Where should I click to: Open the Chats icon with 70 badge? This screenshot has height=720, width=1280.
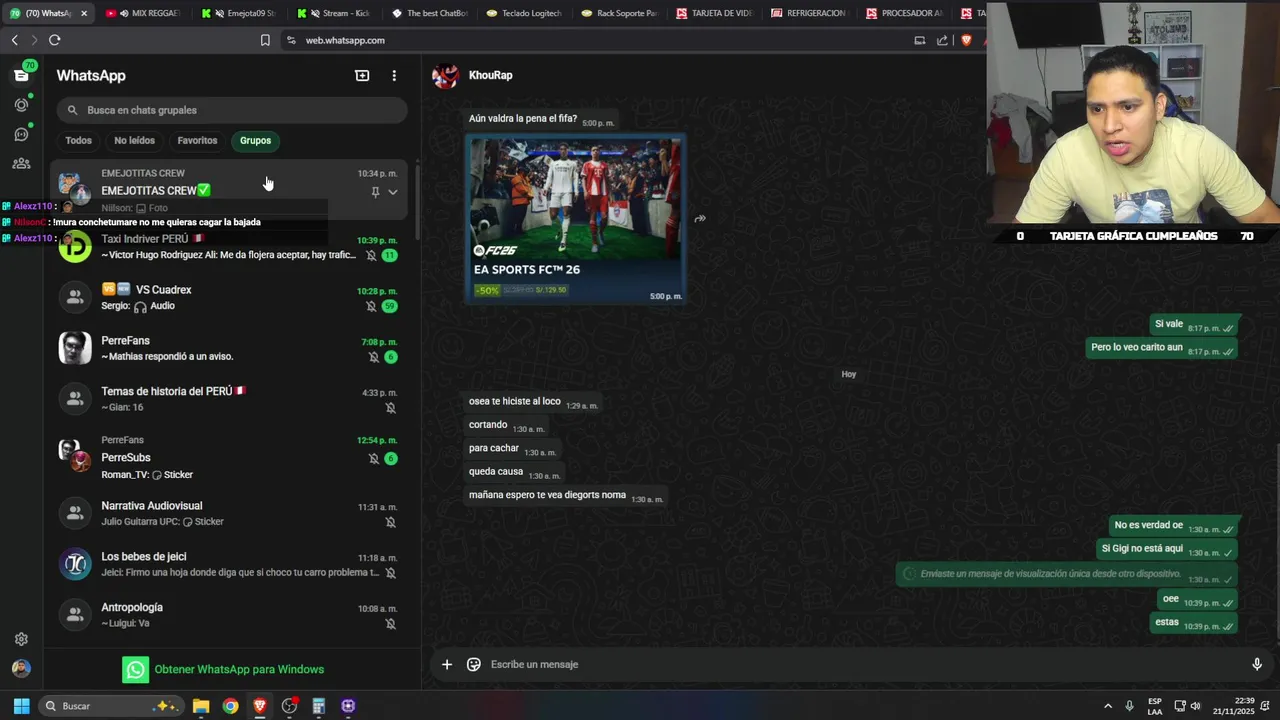click(x=21, y=75)
